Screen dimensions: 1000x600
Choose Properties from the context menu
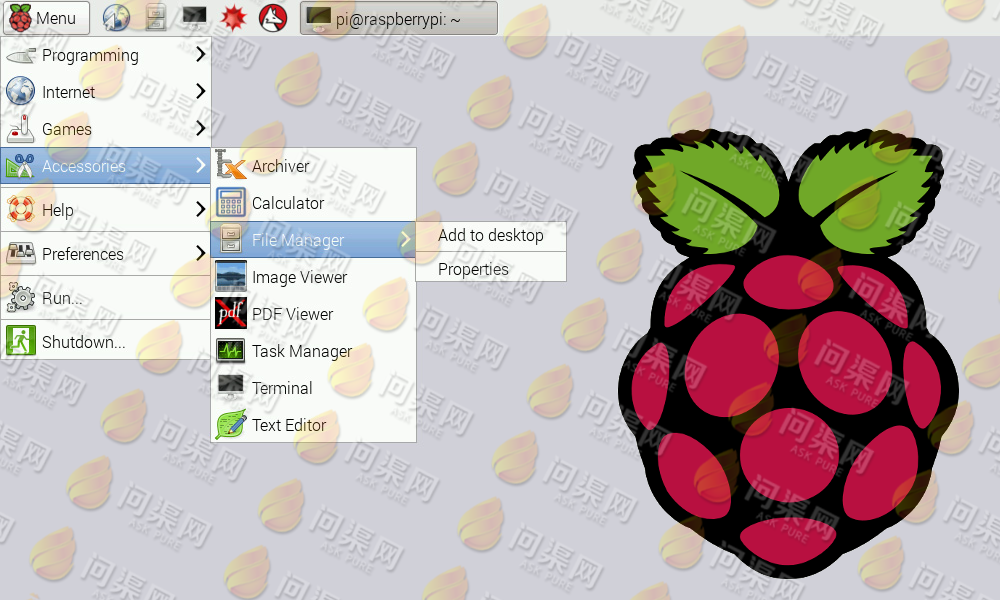(x=491, y=268)
